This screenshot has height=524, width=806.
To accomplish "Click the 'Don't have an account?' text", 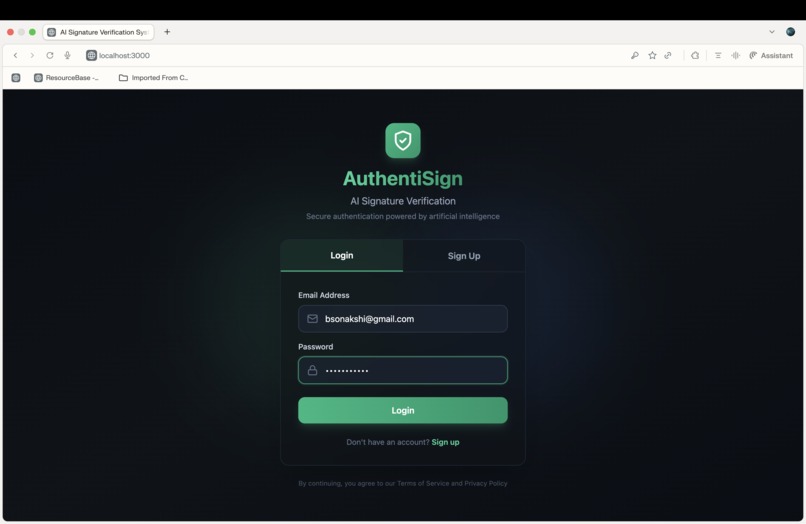I will [388, 442].
